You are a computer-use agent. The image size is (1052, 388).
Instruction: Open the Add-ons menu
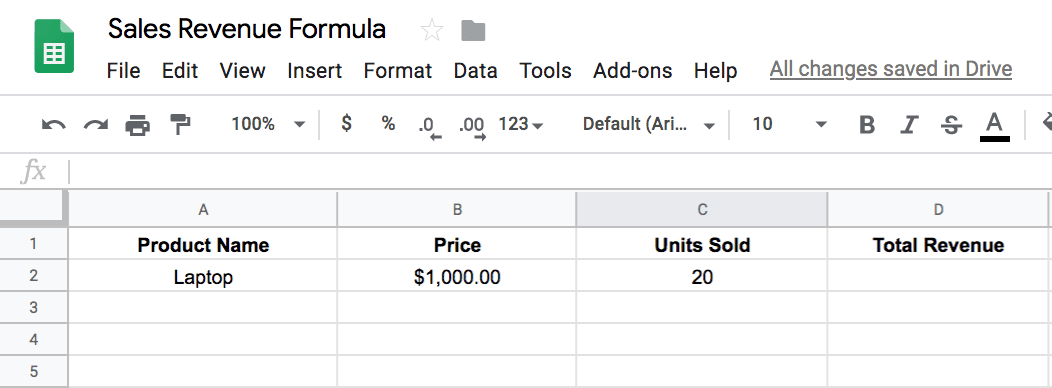tap(633, 70)
